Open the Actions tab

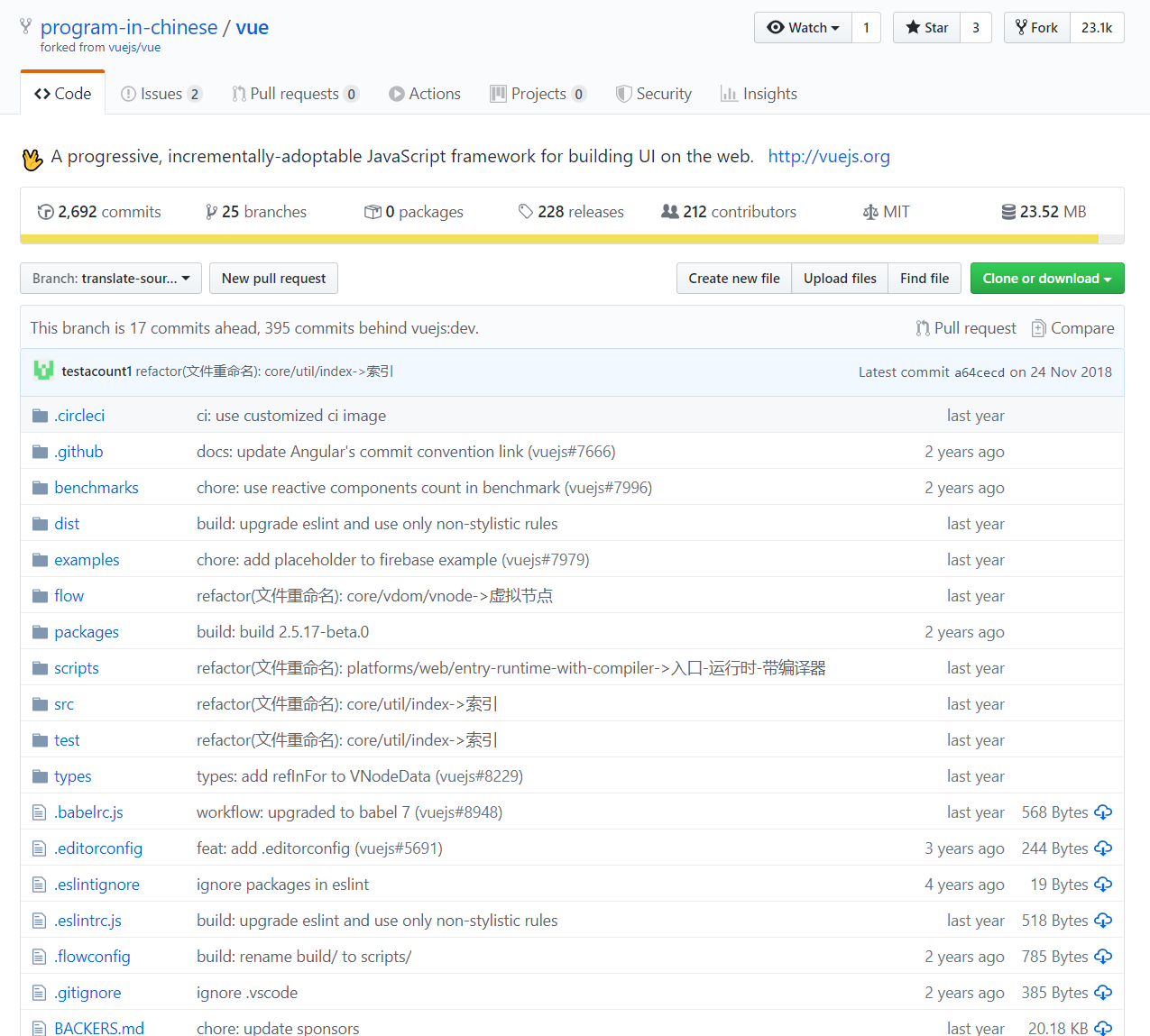(425, 94)
